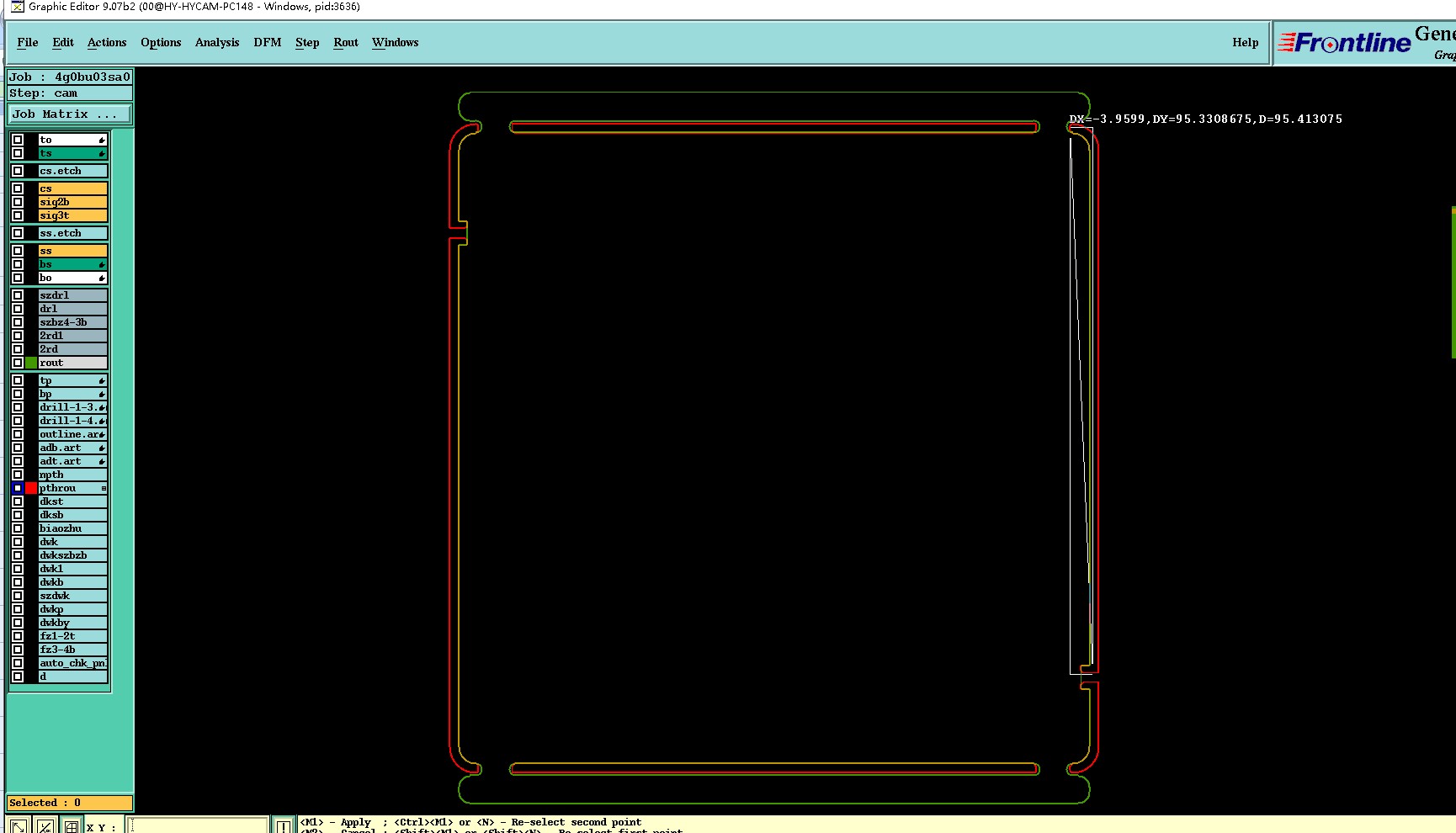The image size is (1456, 833).
Task: Click the exclamation mark icon in status bar
Action: click(284, 825)
